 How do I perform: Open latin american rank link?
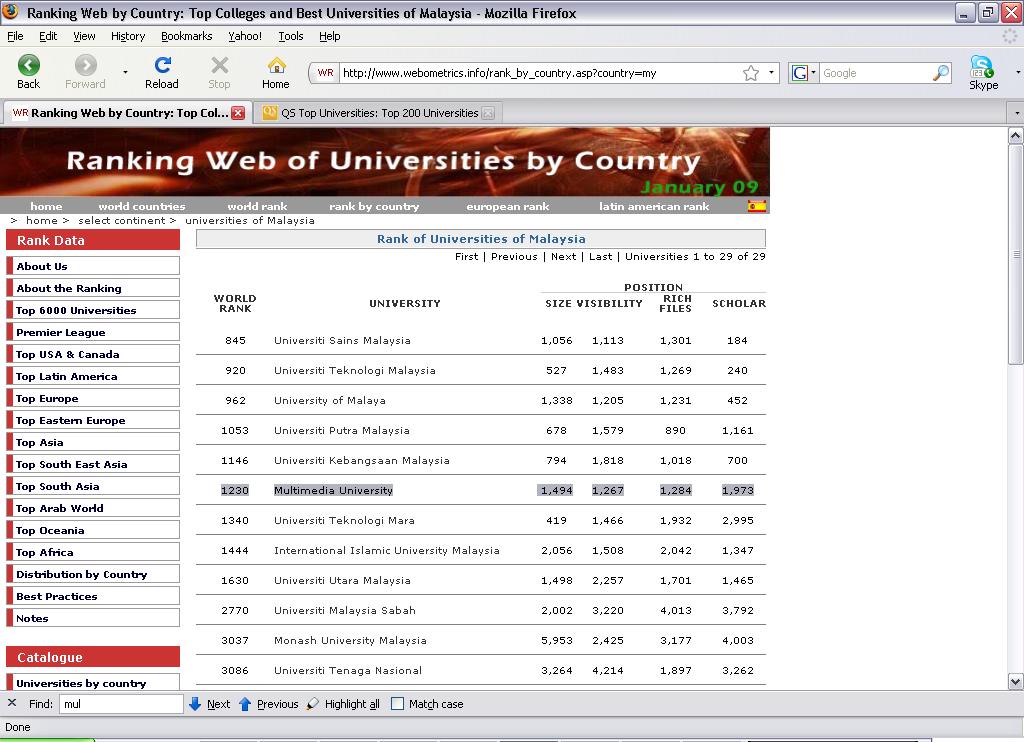click(x=654, y=206)
